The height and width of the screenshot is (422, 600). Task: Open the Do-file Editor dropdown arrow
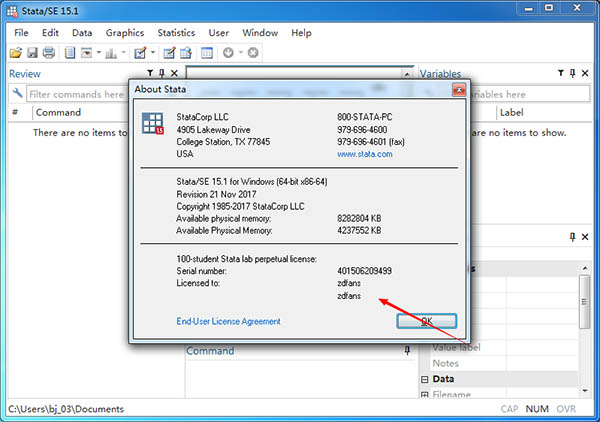coord(153,52)
